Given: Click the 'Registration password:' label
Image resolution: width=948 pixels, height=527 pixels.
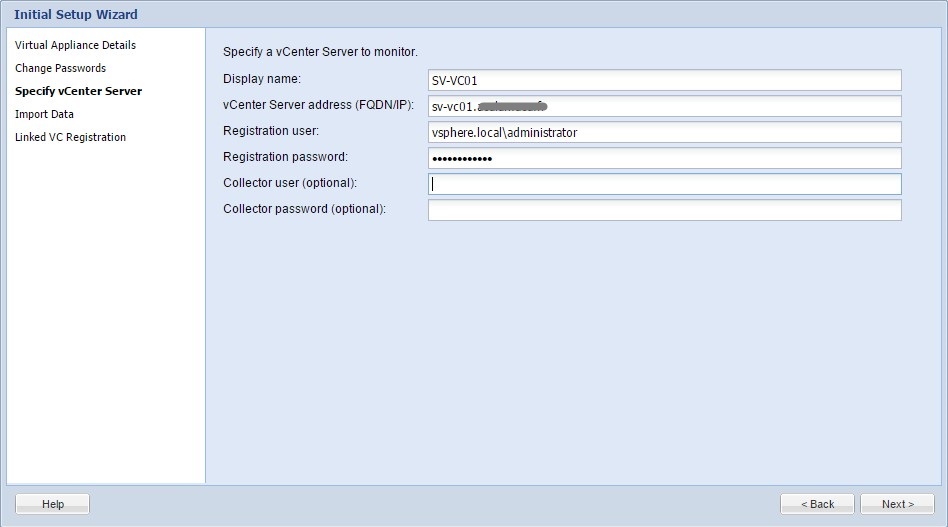Looking at the screenshot, I should pyautogui.click(x=285, y=157).
